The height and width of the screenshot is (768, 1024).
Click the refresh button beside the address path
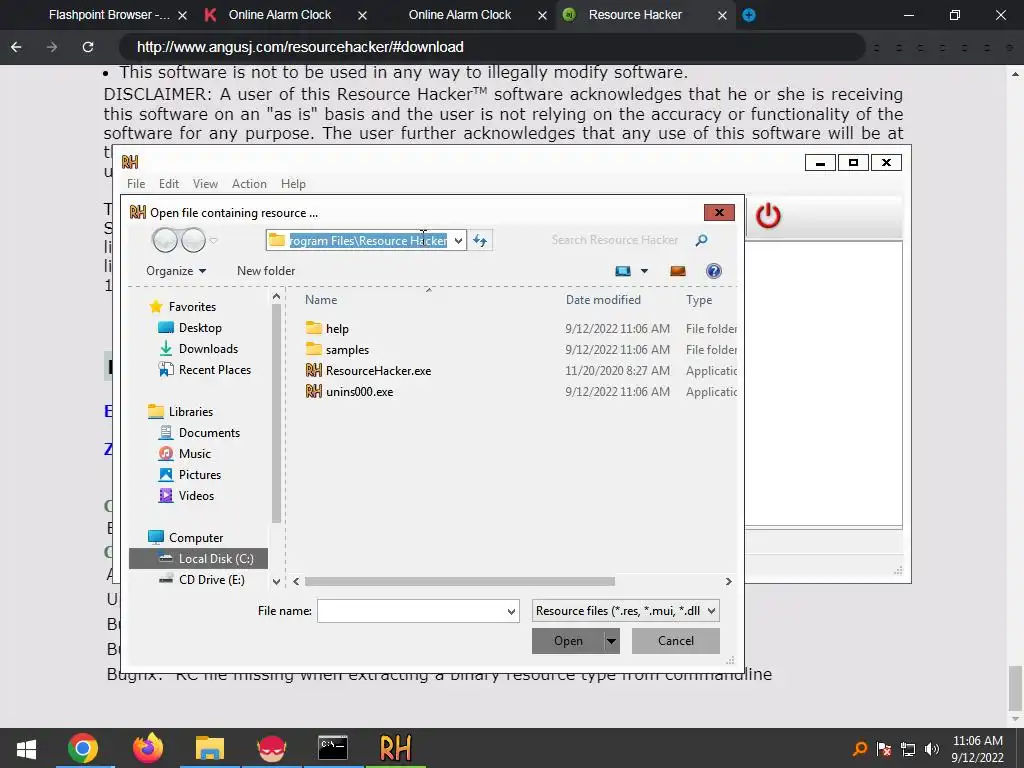point(480,240)
